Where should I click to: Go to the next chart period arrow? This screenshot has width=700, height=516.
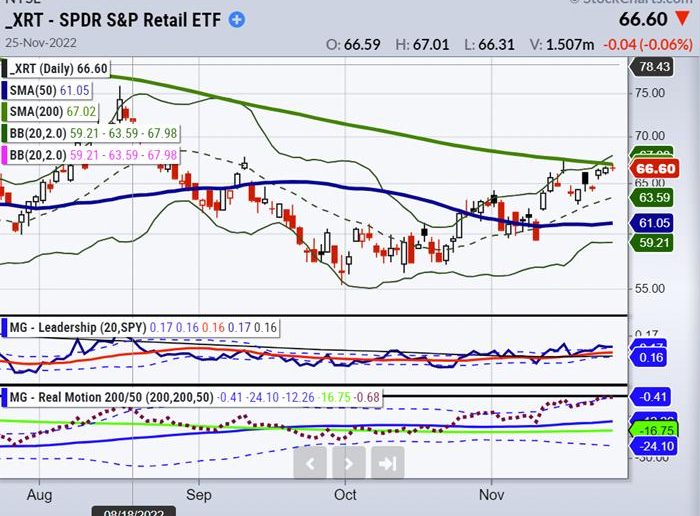349,463
